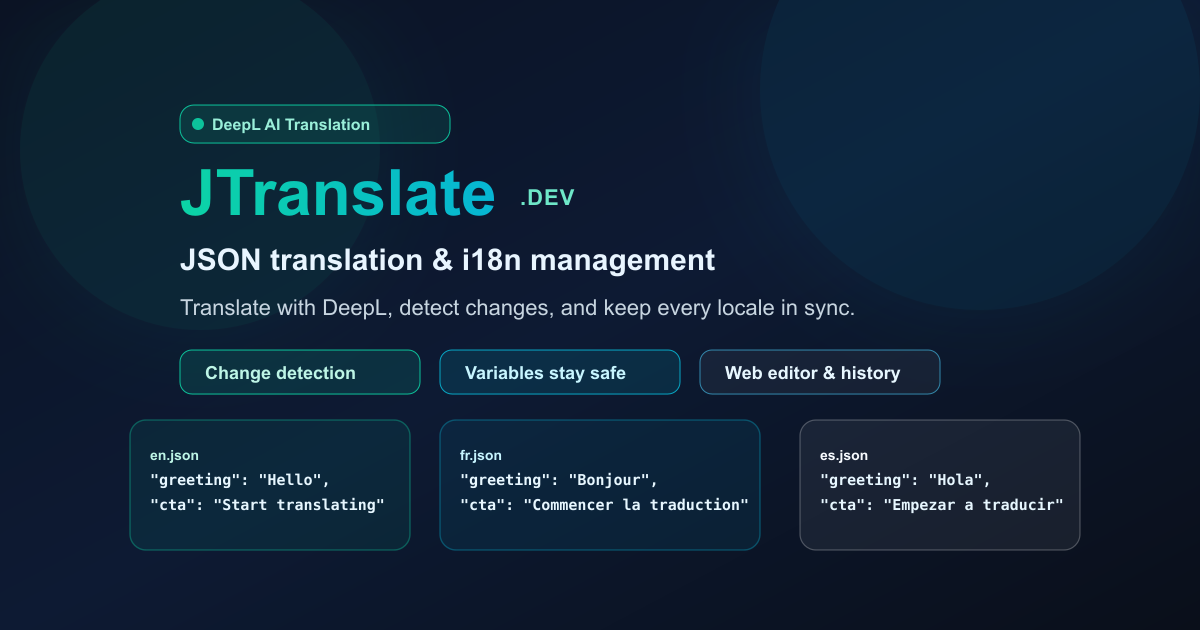1200x630 pixels.
Task: Expand the en.json code snippet
Action: 270,492
